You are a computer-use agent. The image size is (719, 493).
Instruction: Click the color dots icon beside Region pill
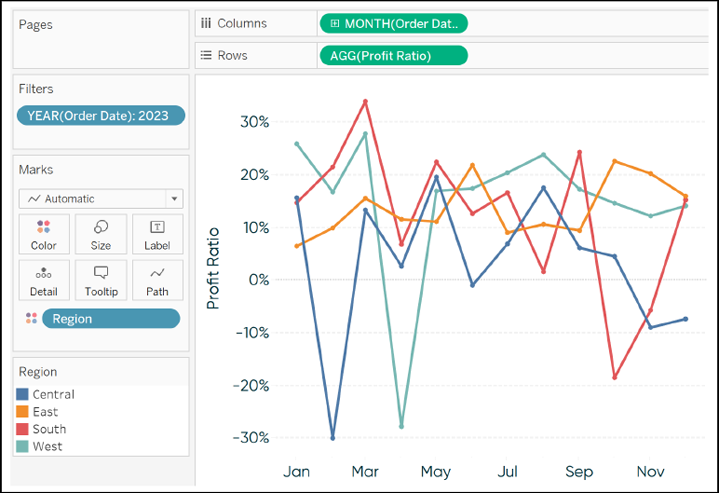[31, 318]
